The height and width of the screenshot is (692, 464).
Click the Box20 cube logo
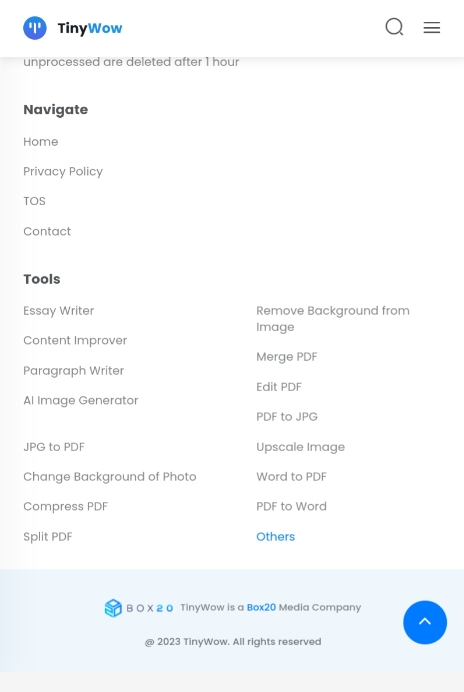click(x=113, y=608)
